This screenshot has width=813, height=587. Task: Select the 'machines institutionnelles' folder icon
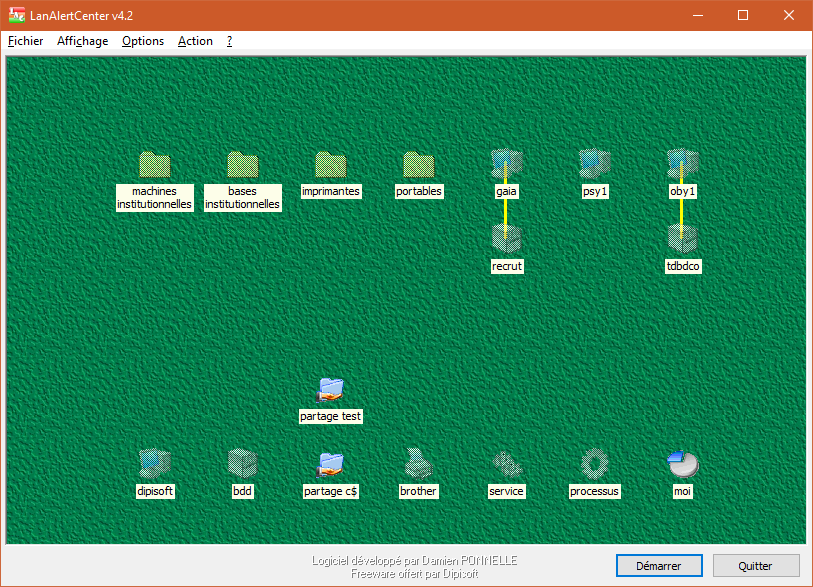tap(154, 165)
